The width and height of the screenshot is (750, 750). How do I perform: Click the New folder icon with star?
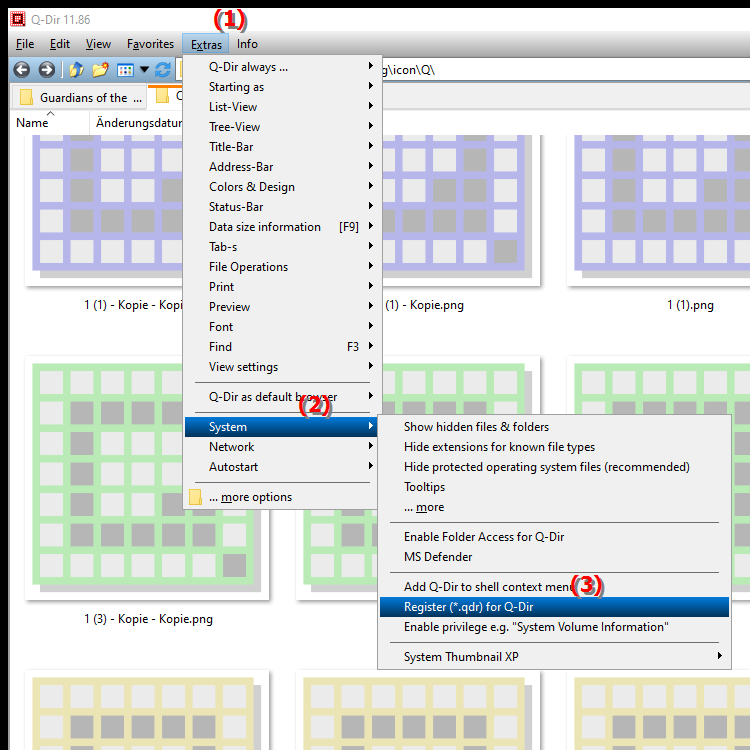coord(100,70)
